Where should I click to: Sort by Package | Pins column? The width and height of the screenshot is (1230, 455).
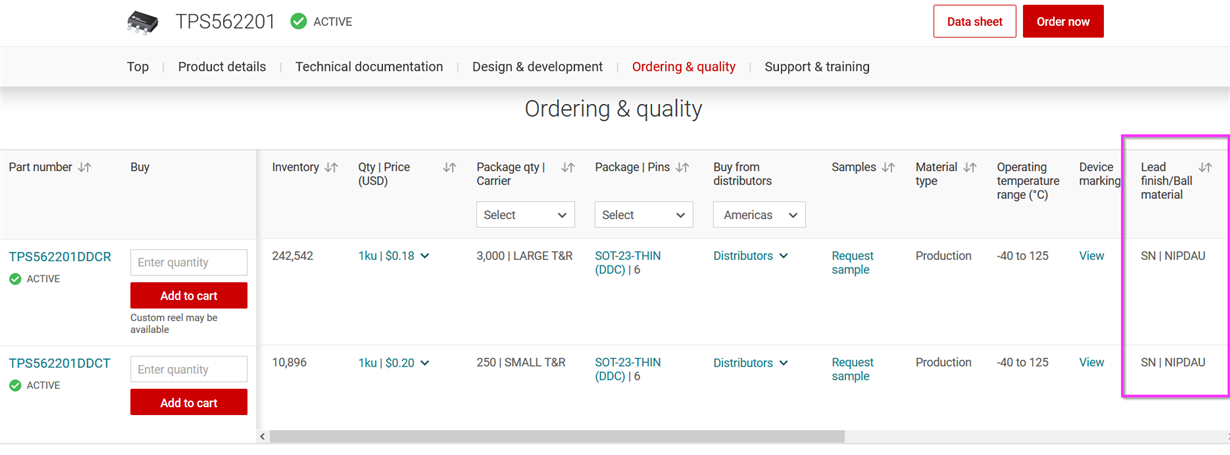(682, 168)
